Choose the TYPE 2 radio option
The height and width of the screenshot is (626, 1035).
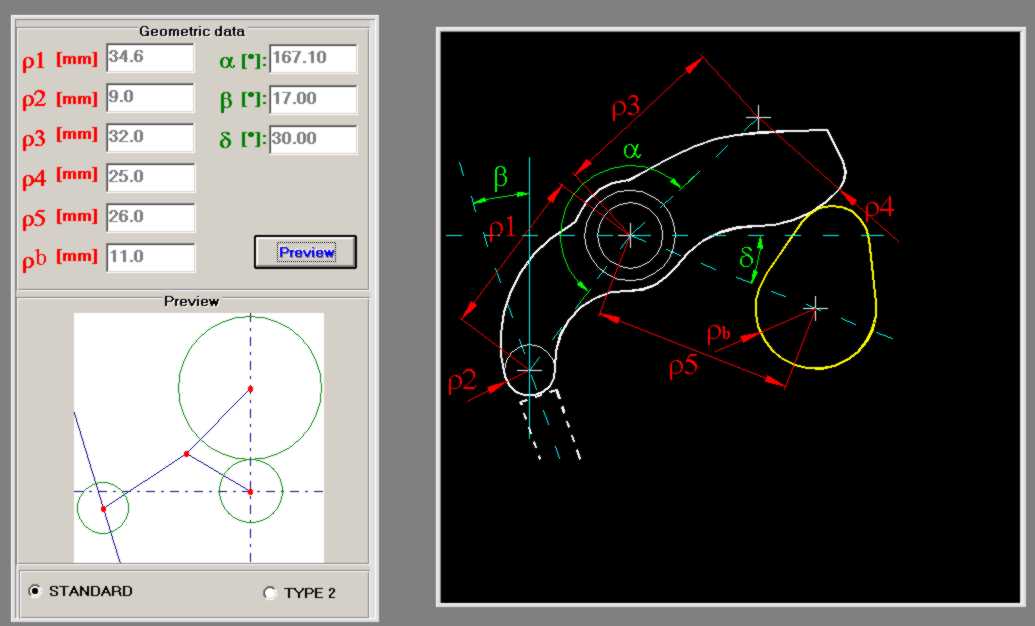pos(269,593)
